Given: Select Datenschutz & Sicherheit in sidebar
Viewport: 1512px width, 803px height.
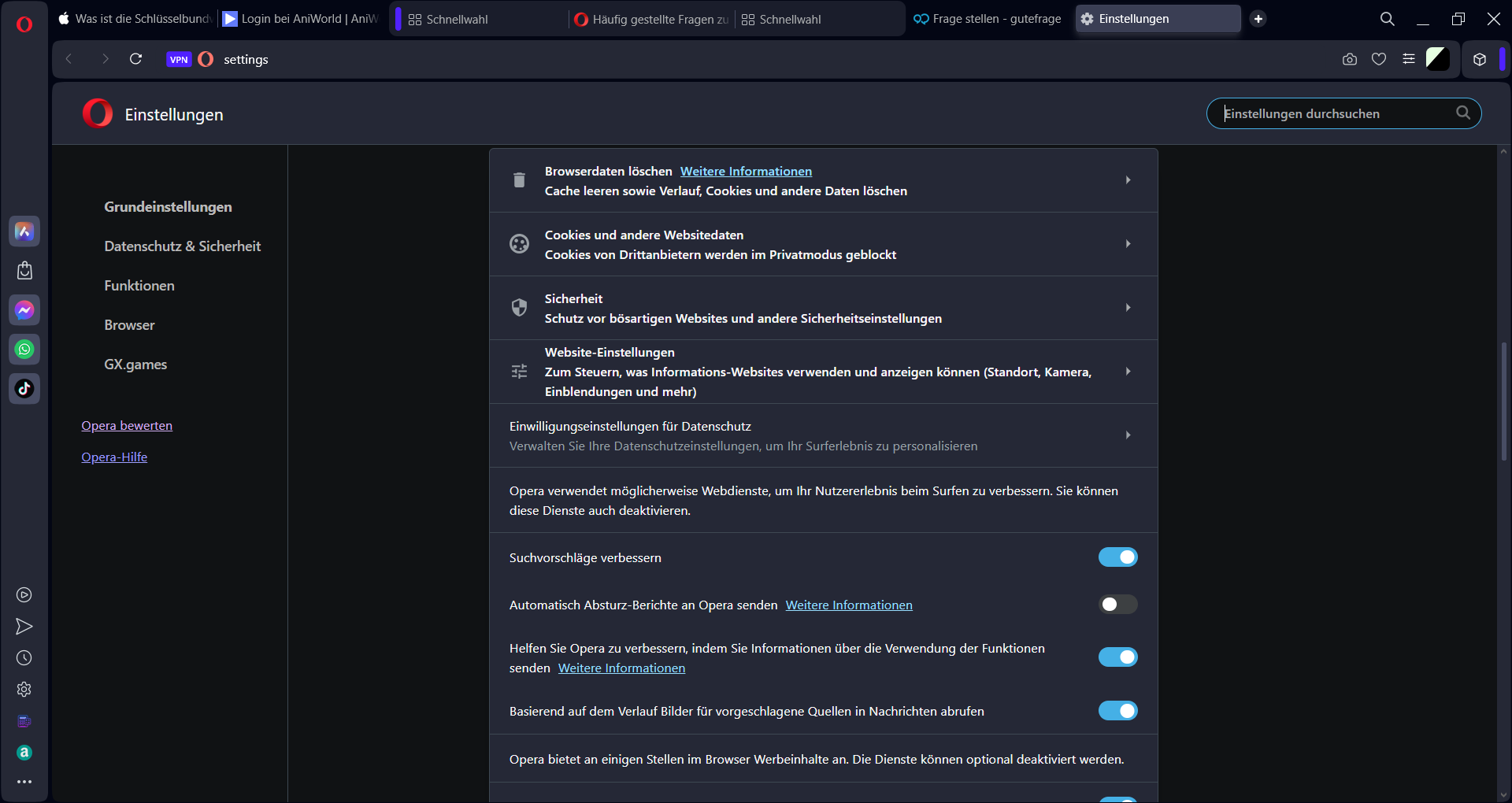Looking at the screenshot, I should click(182, 246).
